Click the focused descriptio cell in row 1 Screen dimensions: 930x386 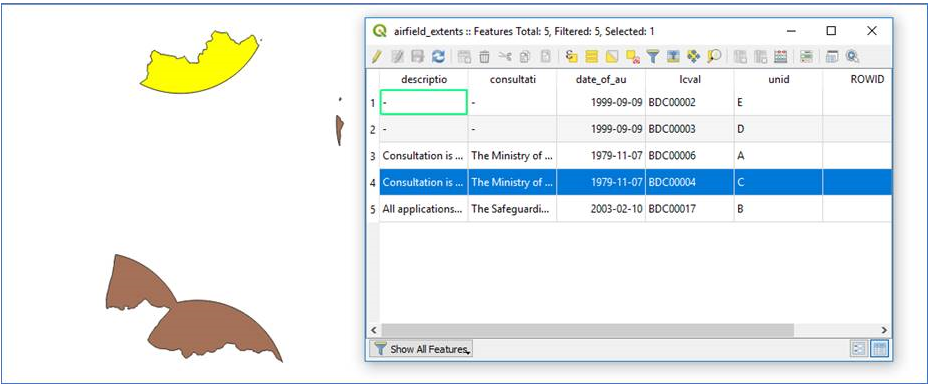[x=423, y=103]
